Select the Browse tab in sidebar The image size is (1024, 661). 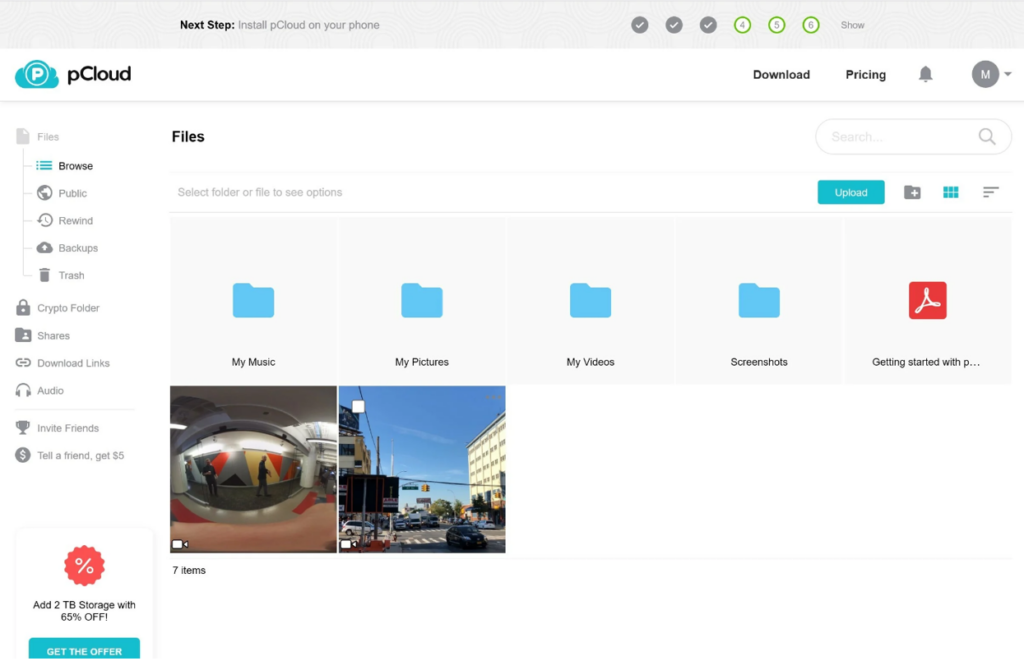75,165
